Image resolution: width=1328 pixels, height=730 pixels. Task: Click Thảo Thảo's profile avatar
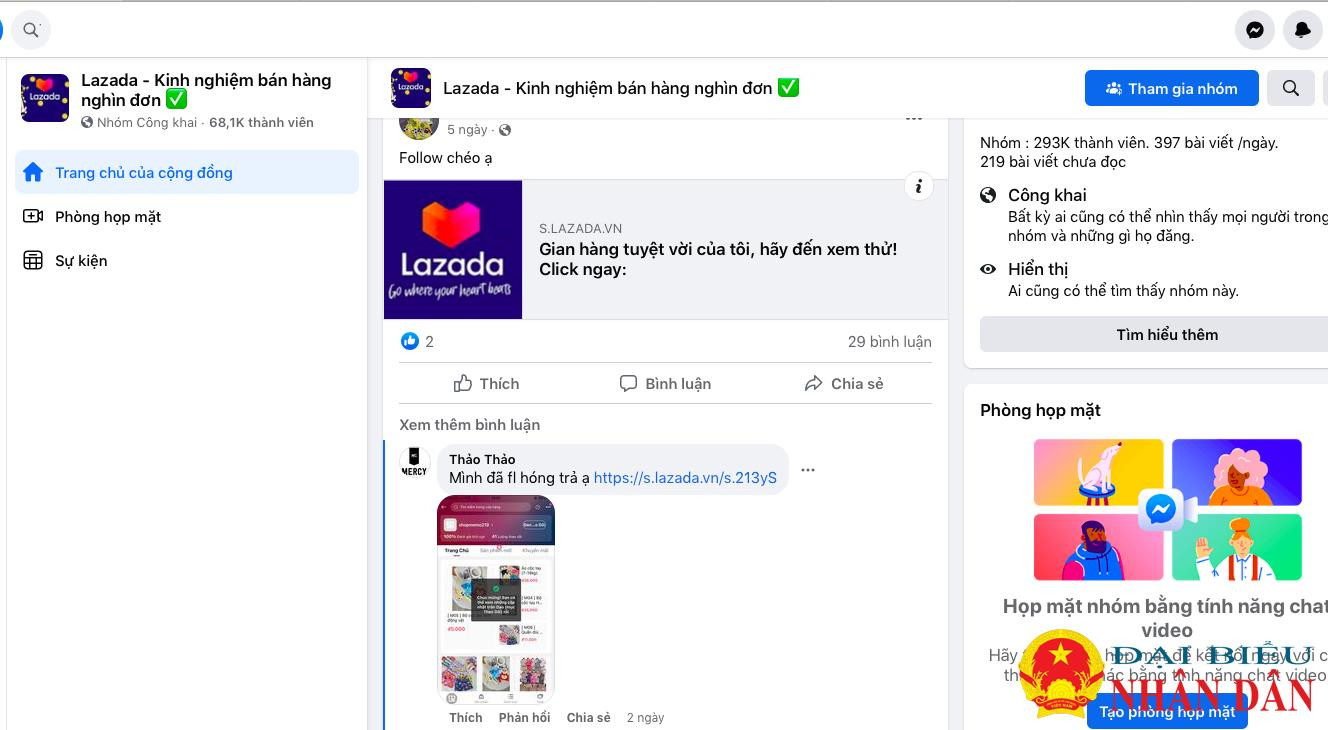pos(415,463)
